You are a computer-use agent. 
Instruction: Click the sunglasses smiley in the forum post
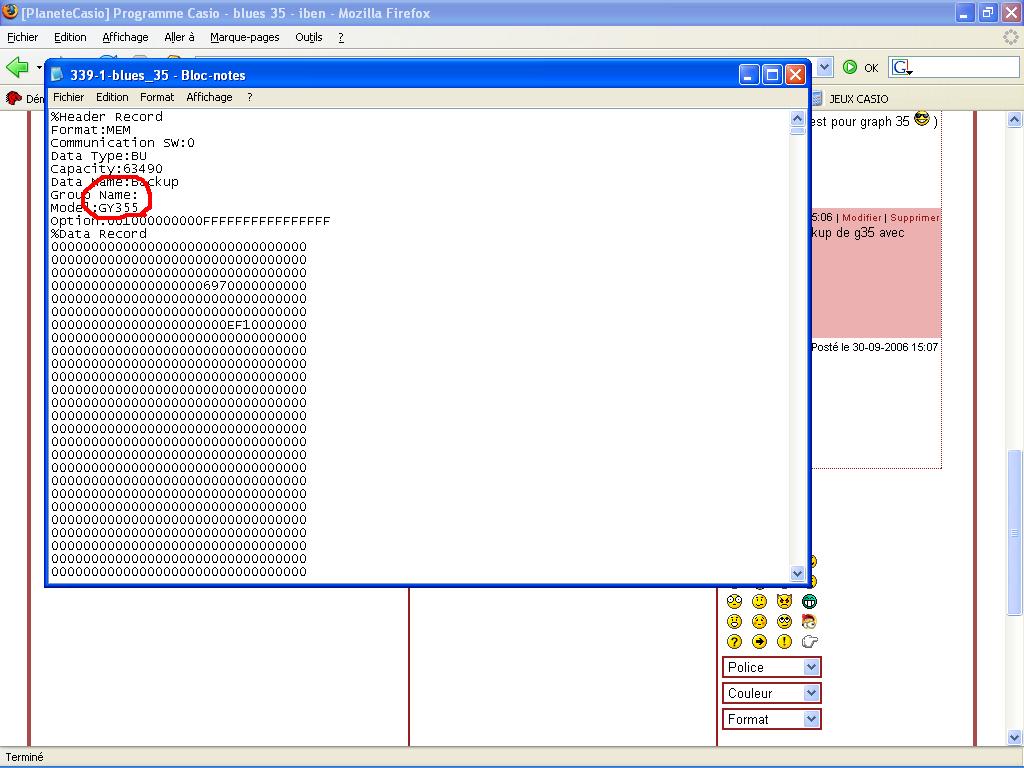tap(921, 119)
